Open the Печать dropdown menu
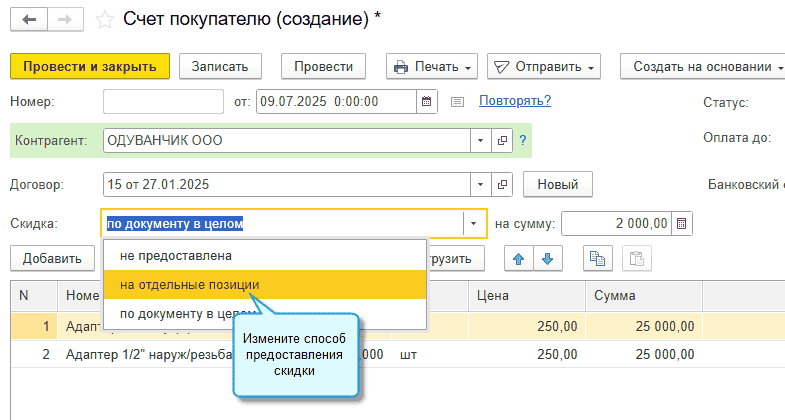Screen dimensions: 785x420 tap(432, 67)
